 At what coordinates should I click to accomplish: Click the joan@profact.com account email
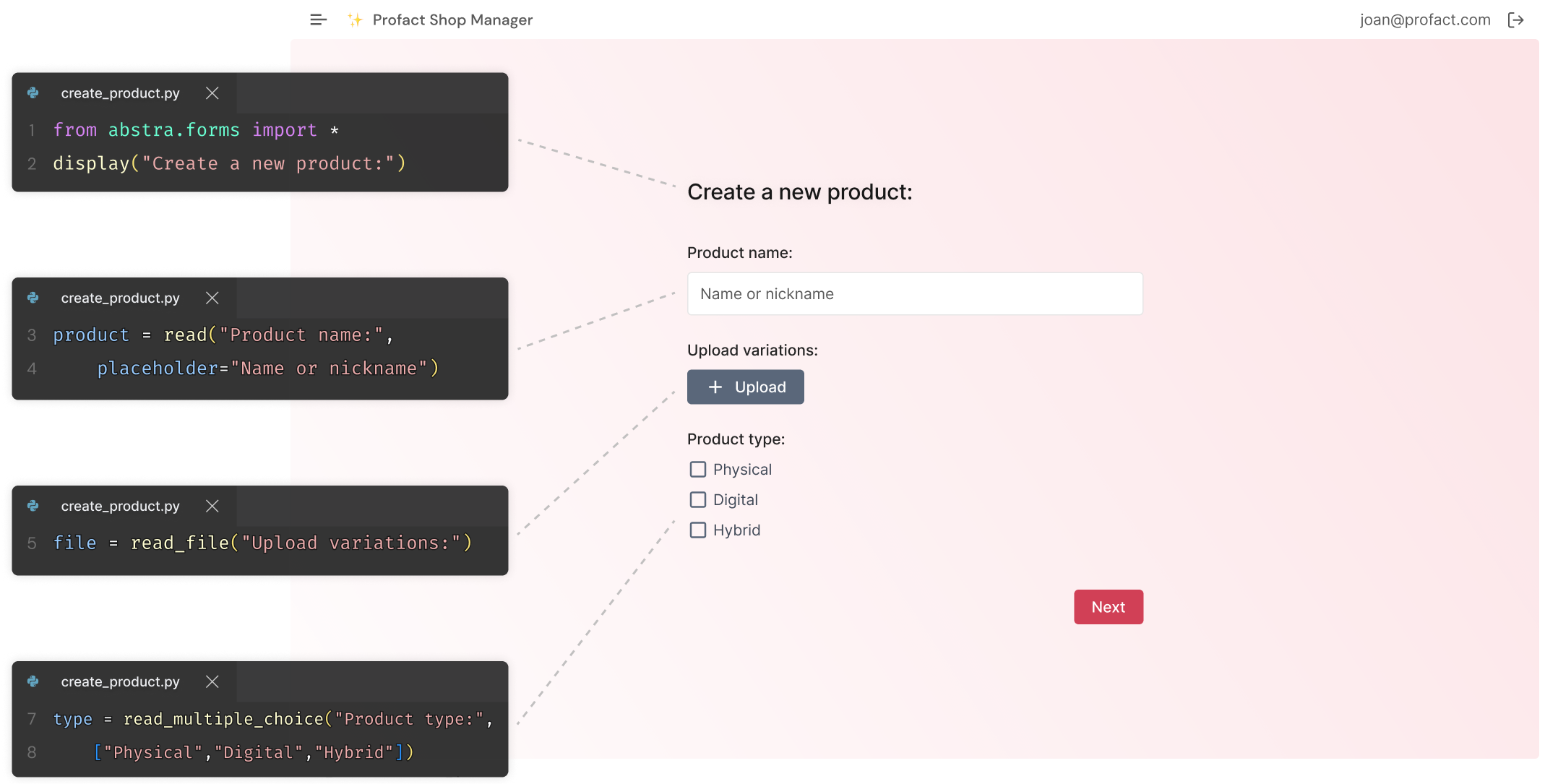1425,20
